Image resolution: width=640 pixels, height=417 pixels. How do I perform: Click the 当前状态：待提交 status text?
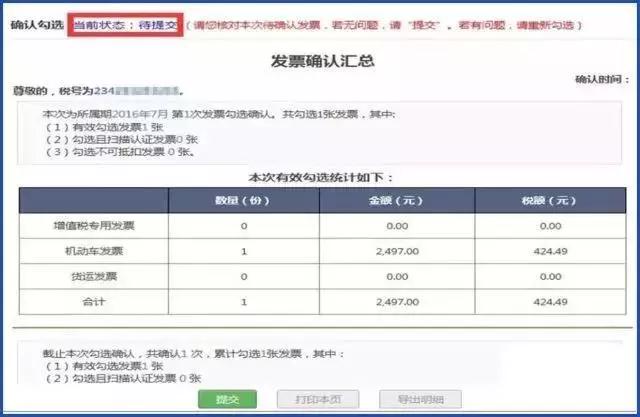tap(125, 25)
